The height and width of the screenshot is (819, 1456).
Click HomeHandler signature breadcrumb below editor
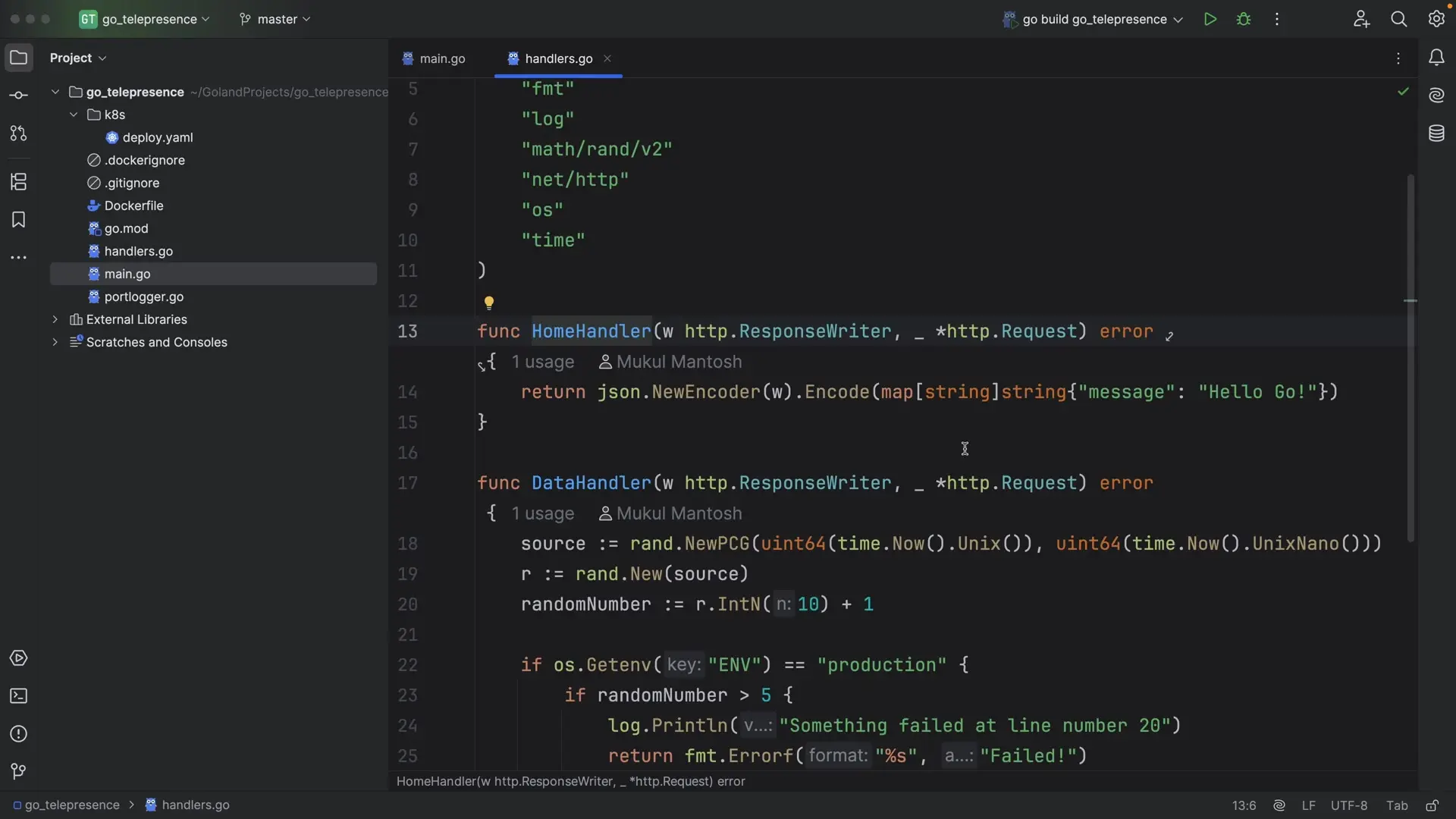pyautogui.click(x=571, y=781)
